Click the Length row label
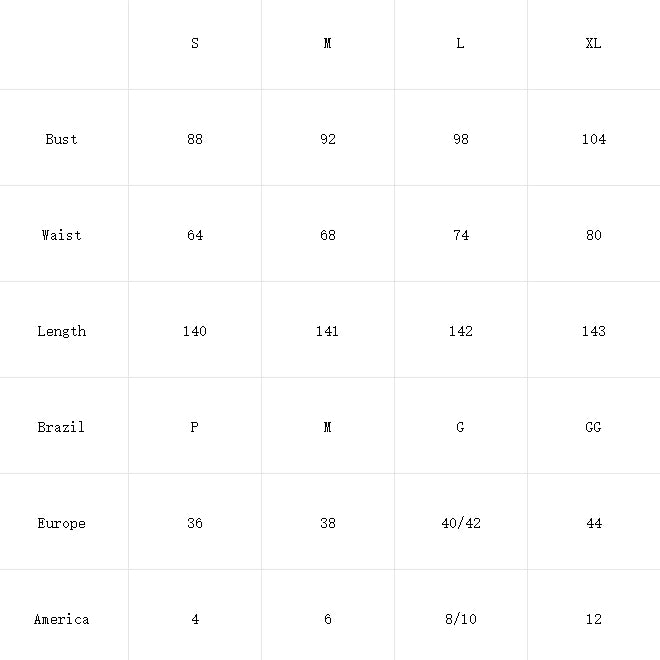The image size is (660, 660). click(x=61, y=331)
